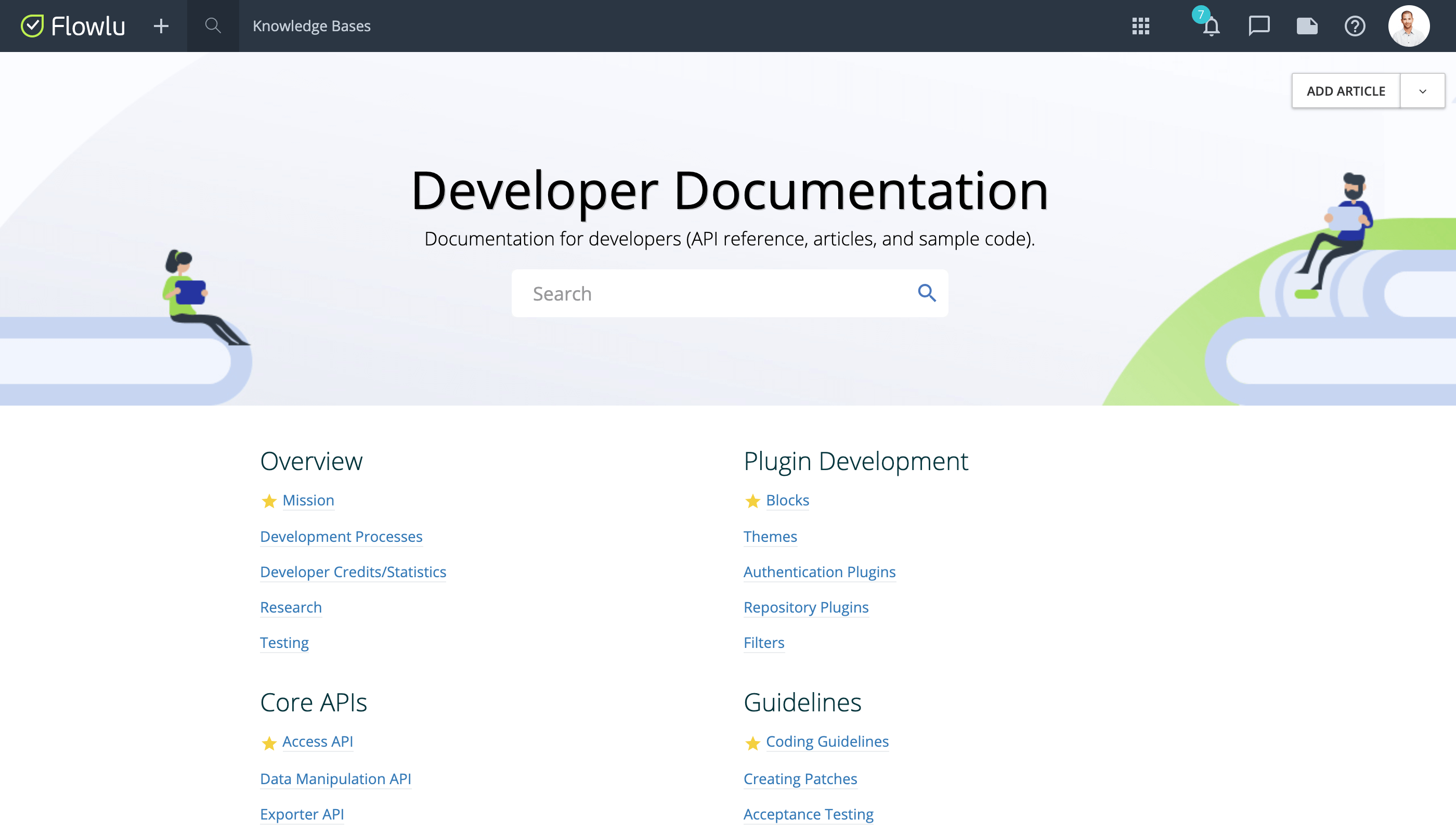Open Knowledge Bases header item

[x=311, y=25]
